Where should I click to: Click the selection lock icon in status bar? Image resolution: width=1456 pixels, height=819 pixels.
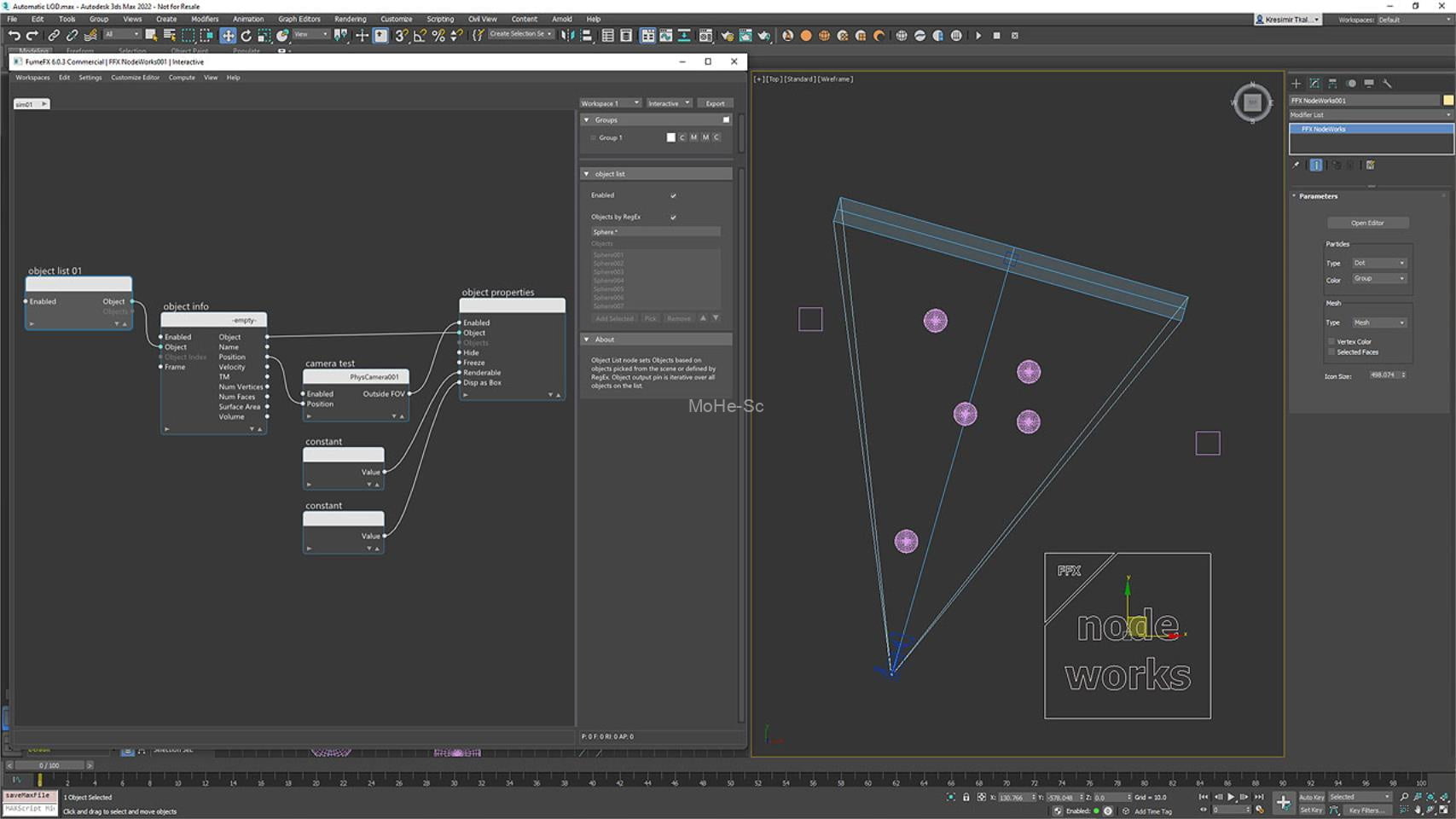click(x=966, y=797)
